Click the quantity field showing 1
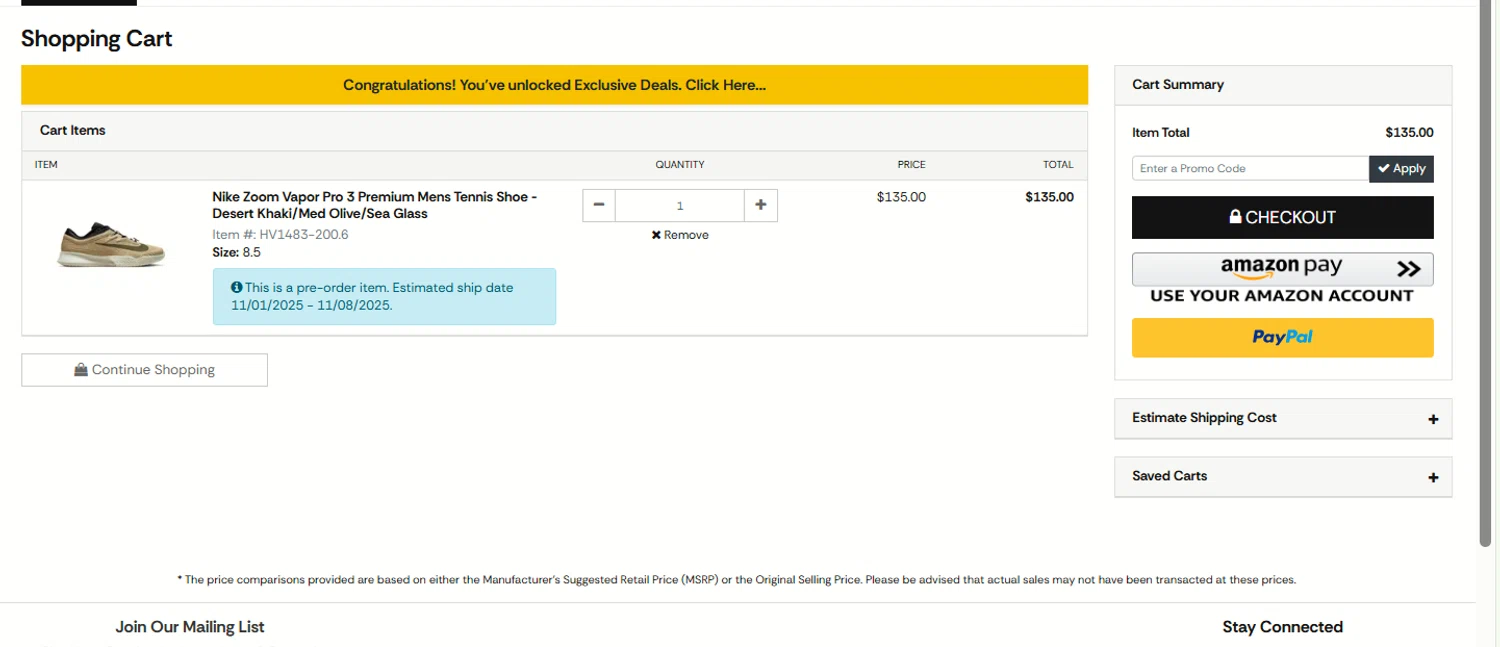The width and height of the screenshot is (1500, 647). [x=680, y=205]
